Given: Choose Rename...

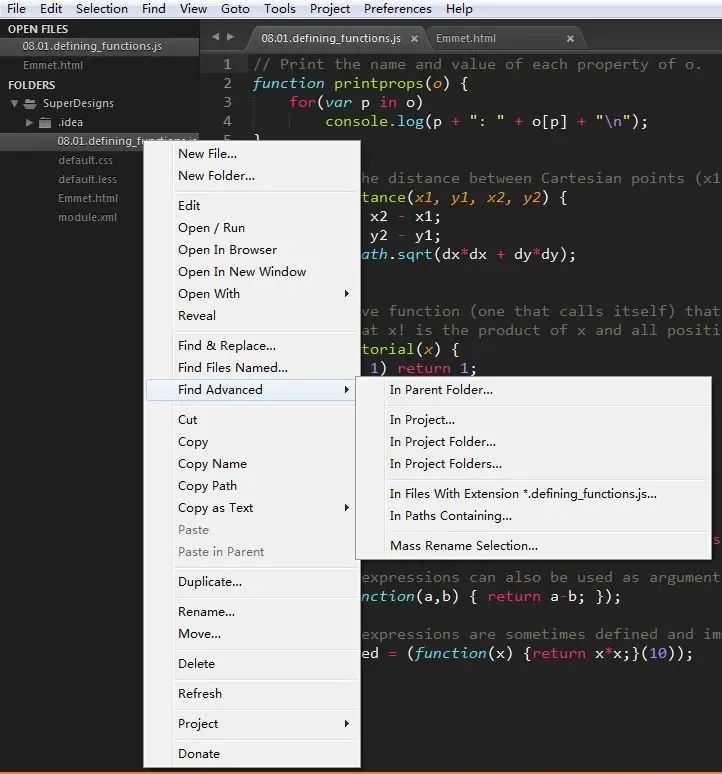Looking at the screenshot, I should (252, 612).
